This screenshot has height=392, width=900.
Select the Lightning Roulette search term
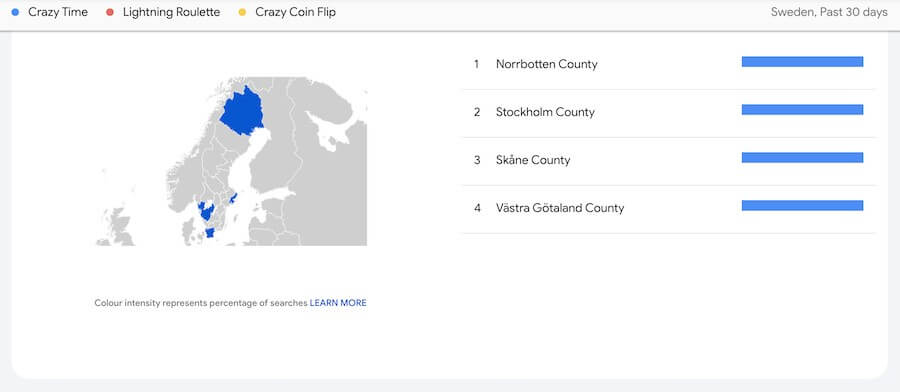tap(171, 12)
